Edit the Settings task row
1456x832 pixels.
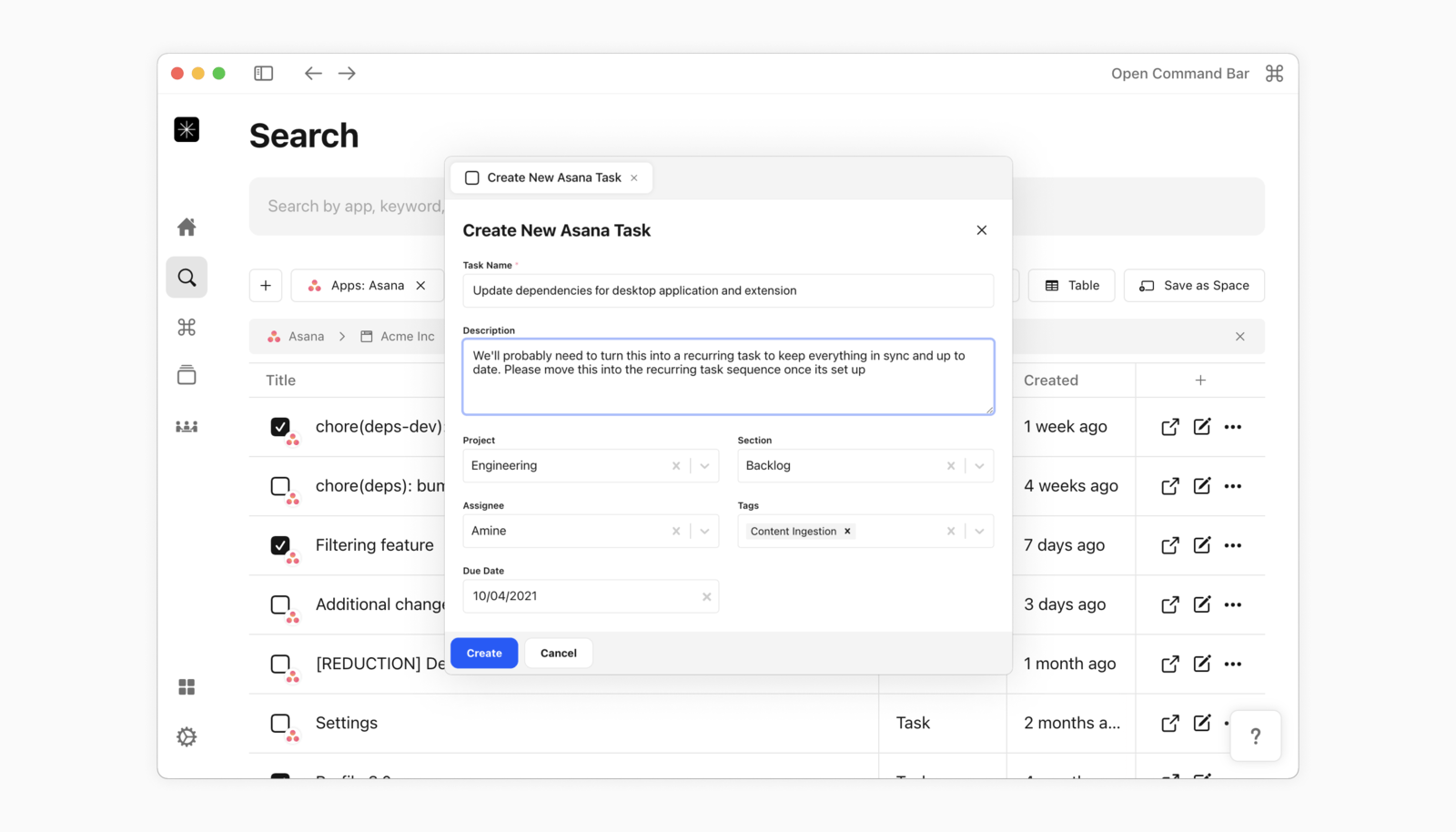(1202, 722)
